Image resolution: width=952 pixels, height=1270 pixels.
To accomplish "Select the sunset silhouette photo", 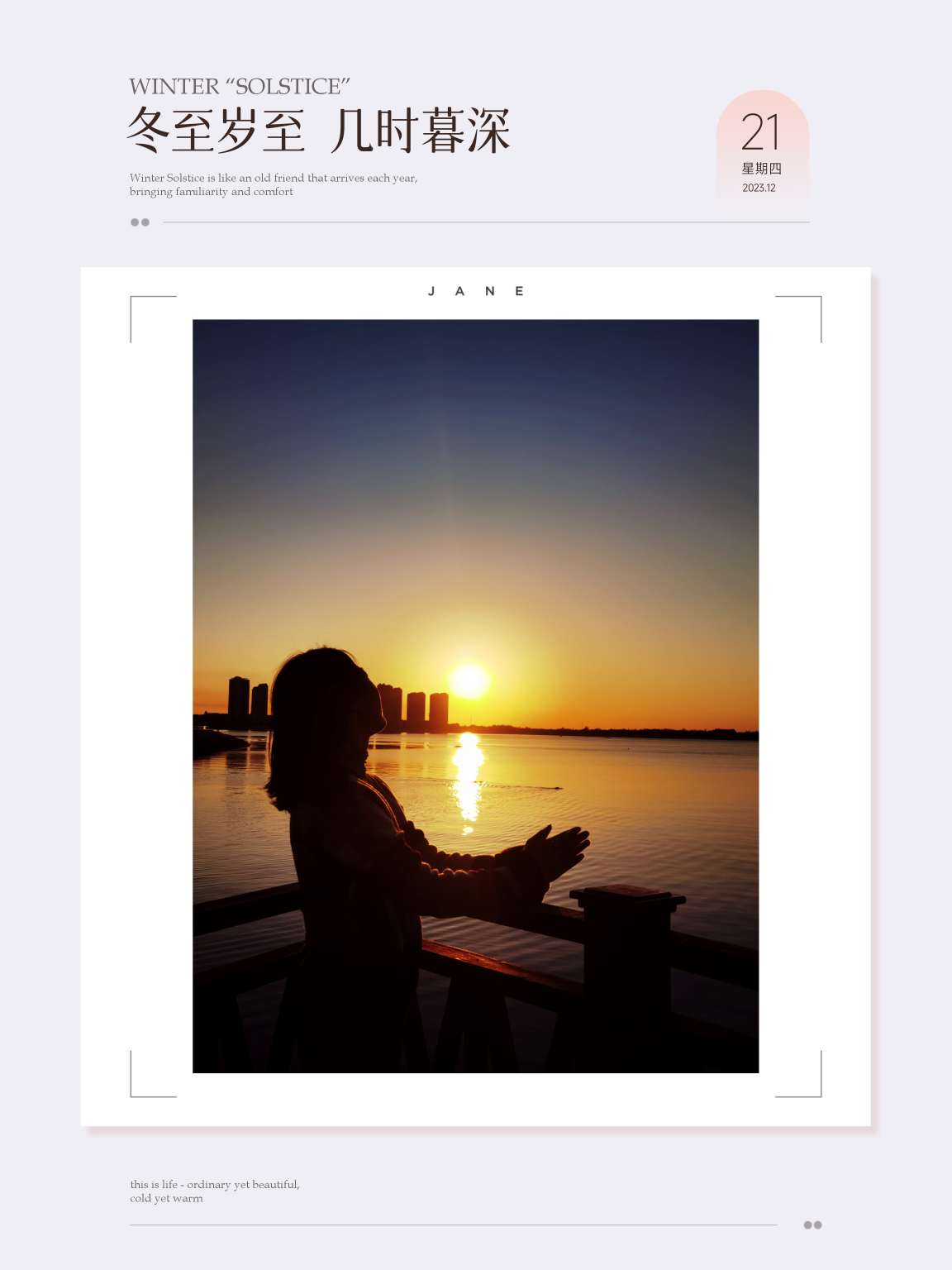I will [x=475, y=696].
